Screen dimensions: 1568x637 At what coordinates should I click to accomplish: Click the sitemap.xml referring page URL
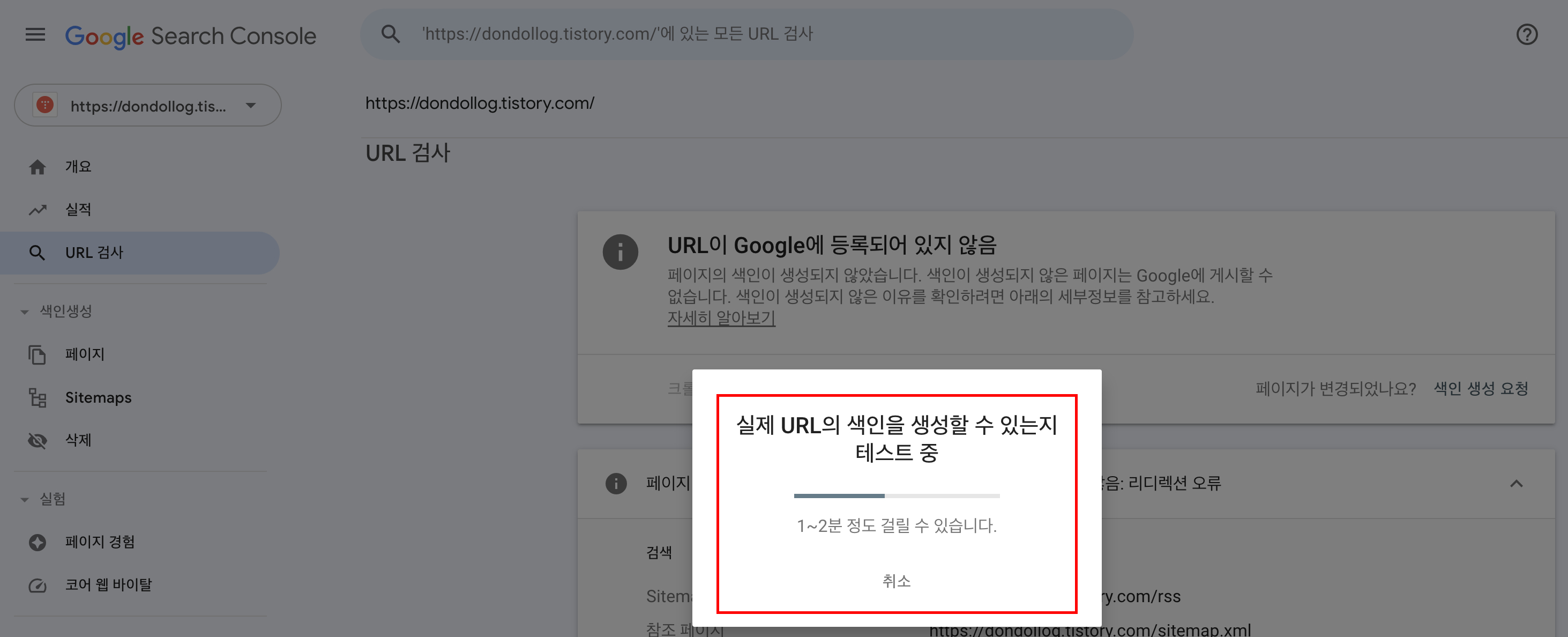1089,629
